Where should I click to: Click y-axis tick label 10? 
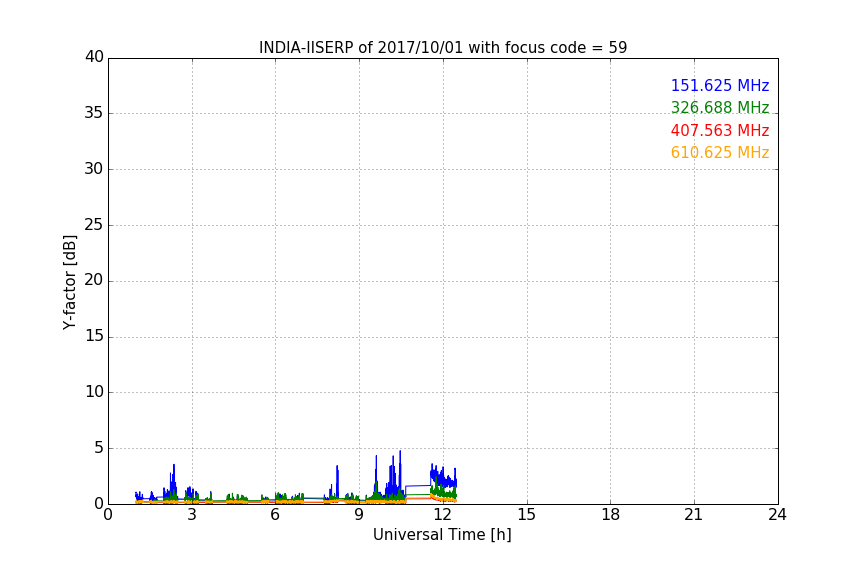point(94,392)
